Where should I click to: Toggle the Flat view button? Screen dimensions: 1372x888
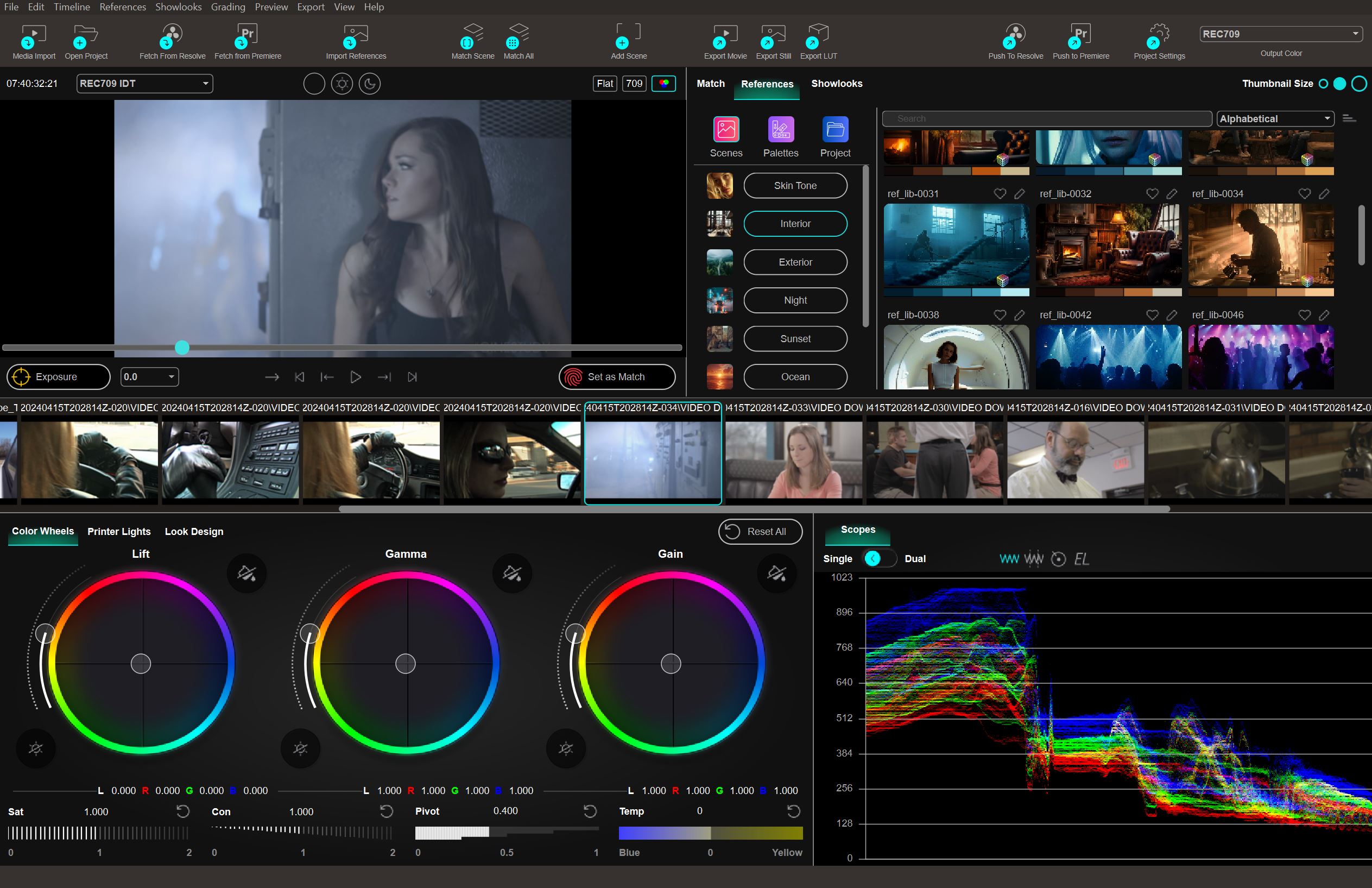click(x=605, y=84)
